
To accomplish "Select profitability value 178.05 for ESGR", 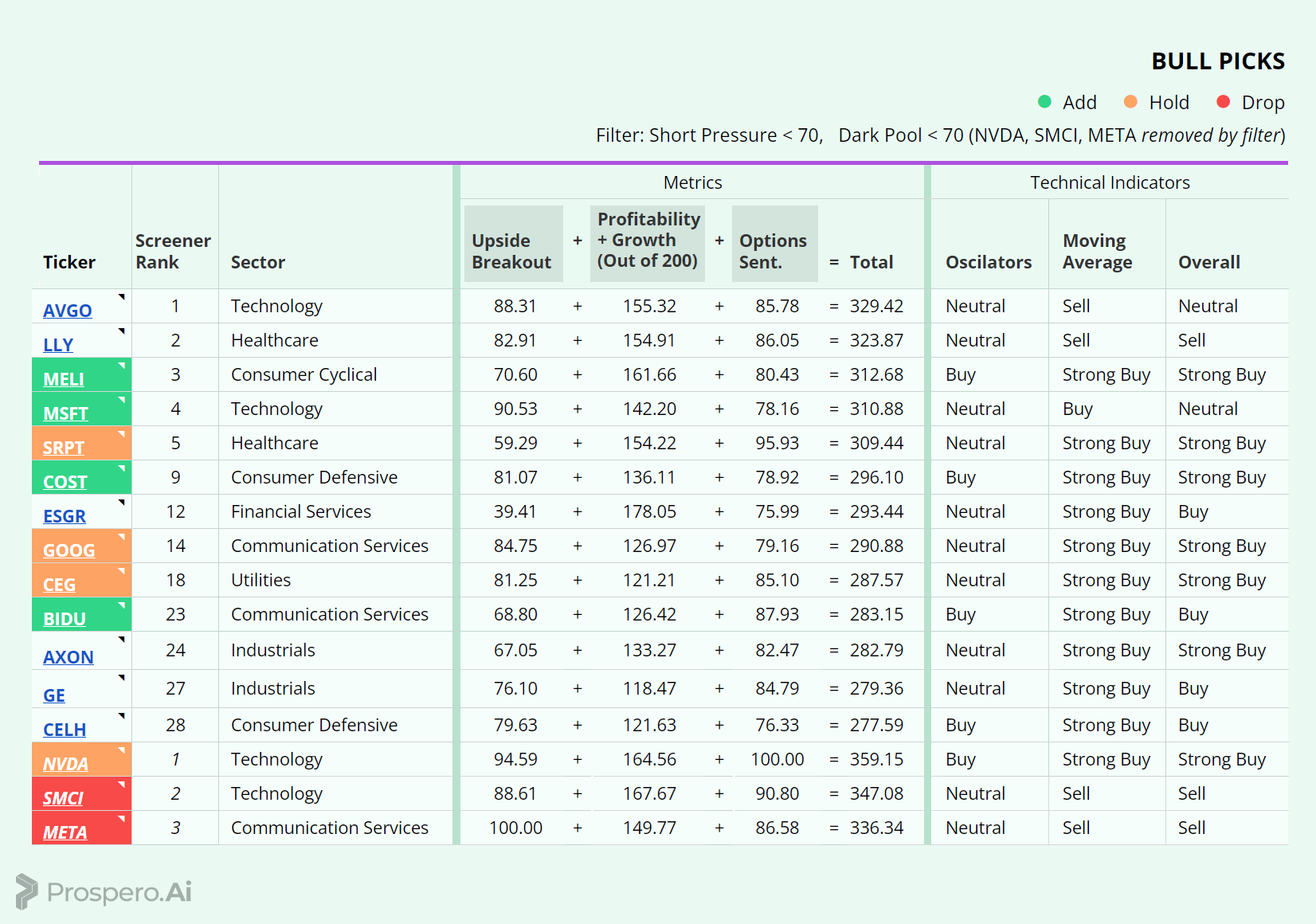I will 649,511.
